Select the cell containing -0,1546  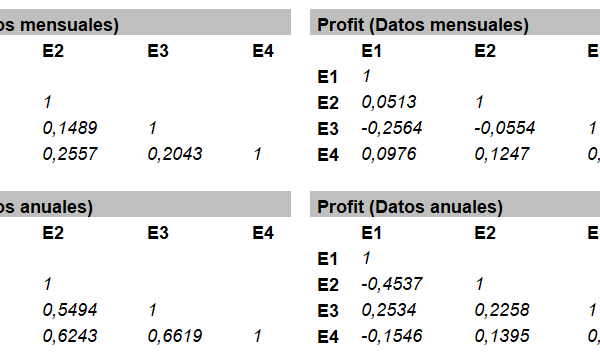(x=392, y=336)
